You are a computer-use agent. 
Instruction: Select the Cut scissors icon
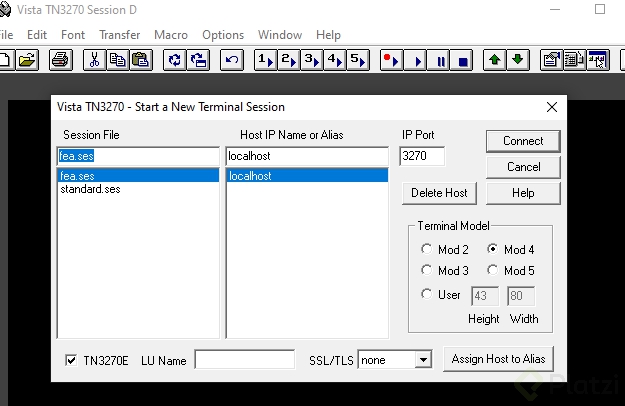[x=94, y=60]
